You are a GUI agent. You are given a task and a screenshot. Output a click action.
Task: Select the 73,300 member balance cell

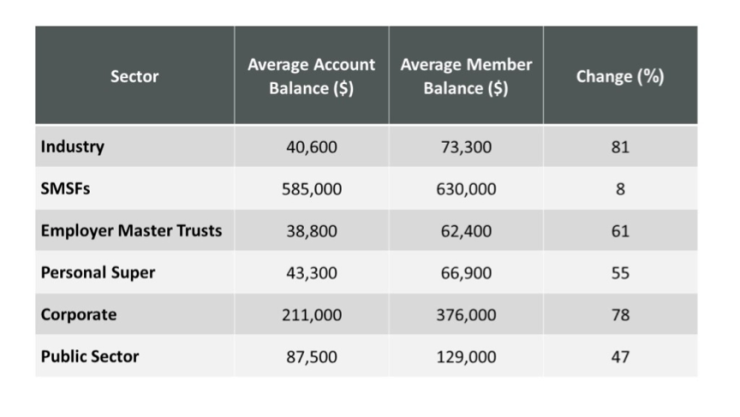466,147
